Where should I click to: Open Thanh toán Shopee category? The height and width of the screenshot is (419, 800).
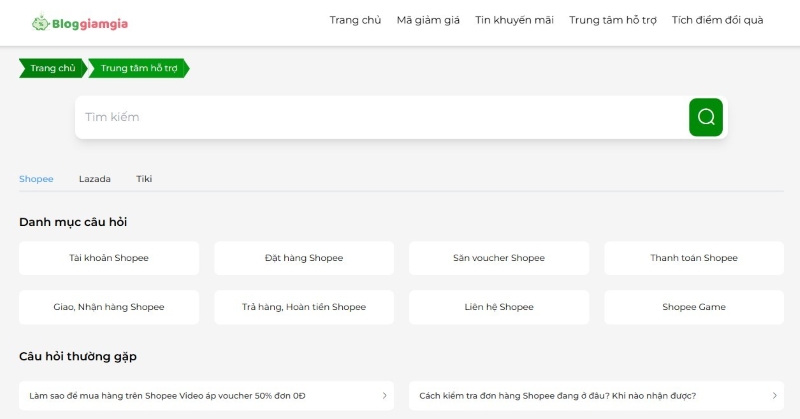[694, 258]
